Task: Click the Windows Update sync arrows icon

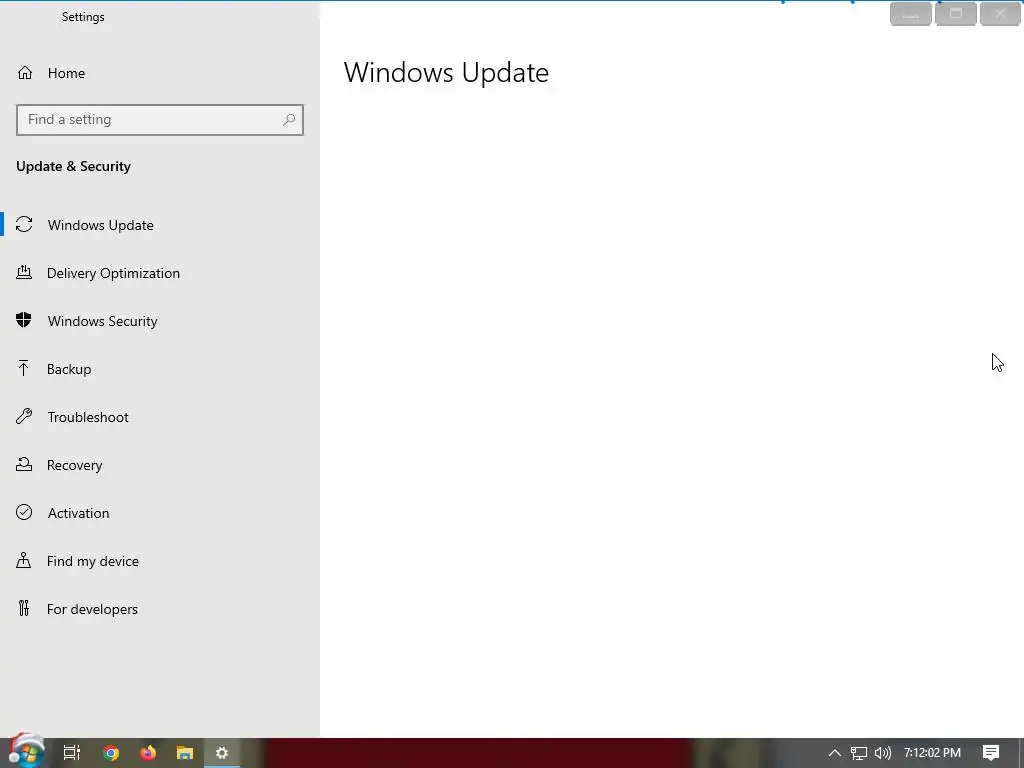Action: (24, 225)
